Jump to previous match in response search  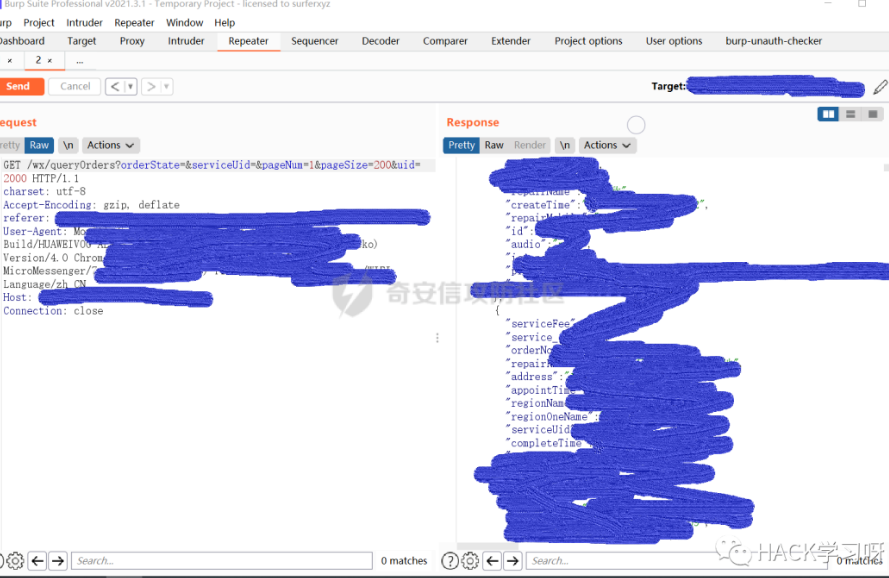tap(493, 561)
